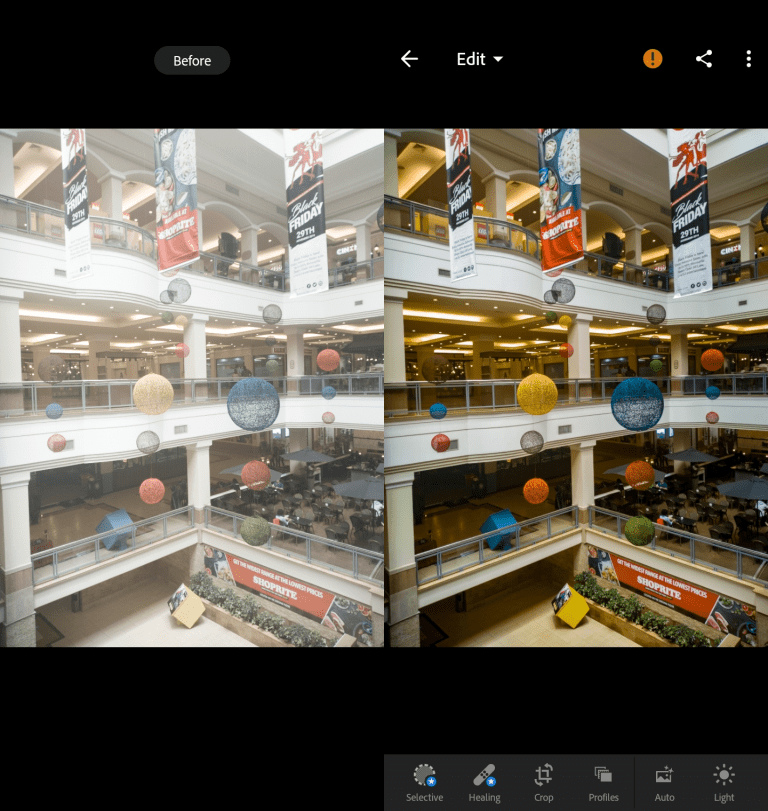Click the premium star badge on Selective
This screenshot has height=811, width=768.
tap(431, 781)
